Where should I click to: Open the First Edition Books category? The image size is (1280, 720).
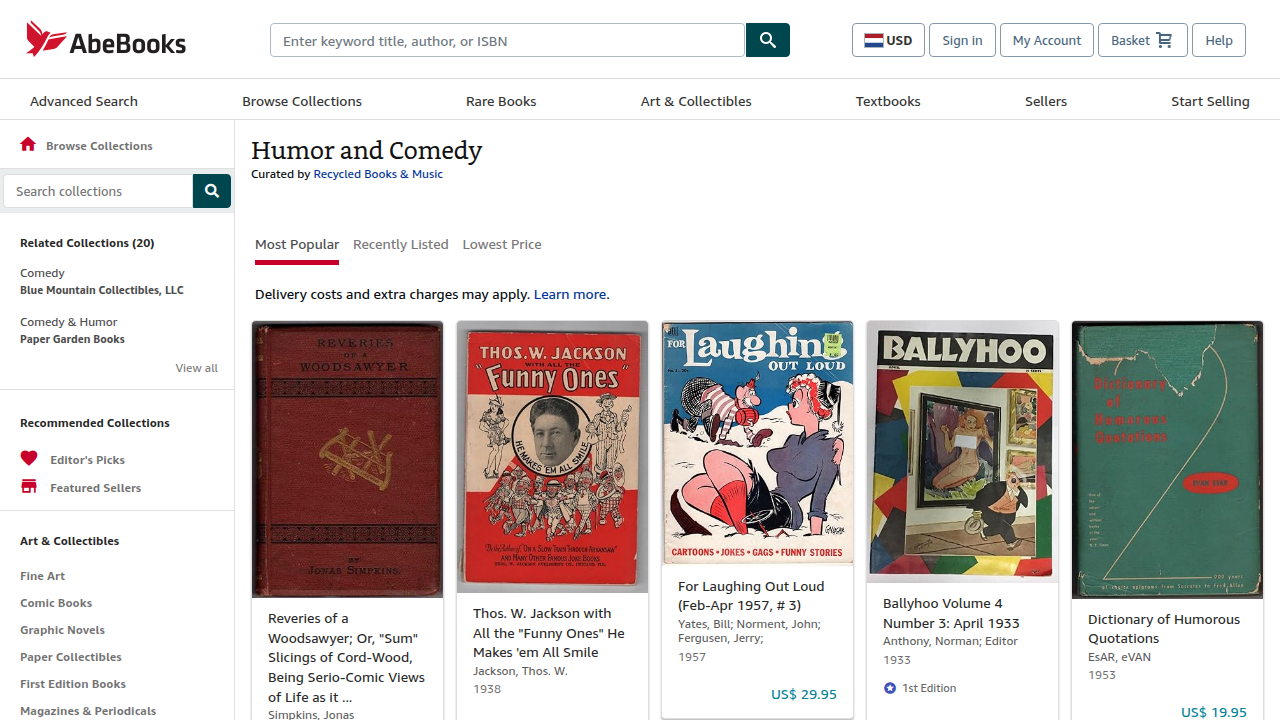tap(73, 684)
